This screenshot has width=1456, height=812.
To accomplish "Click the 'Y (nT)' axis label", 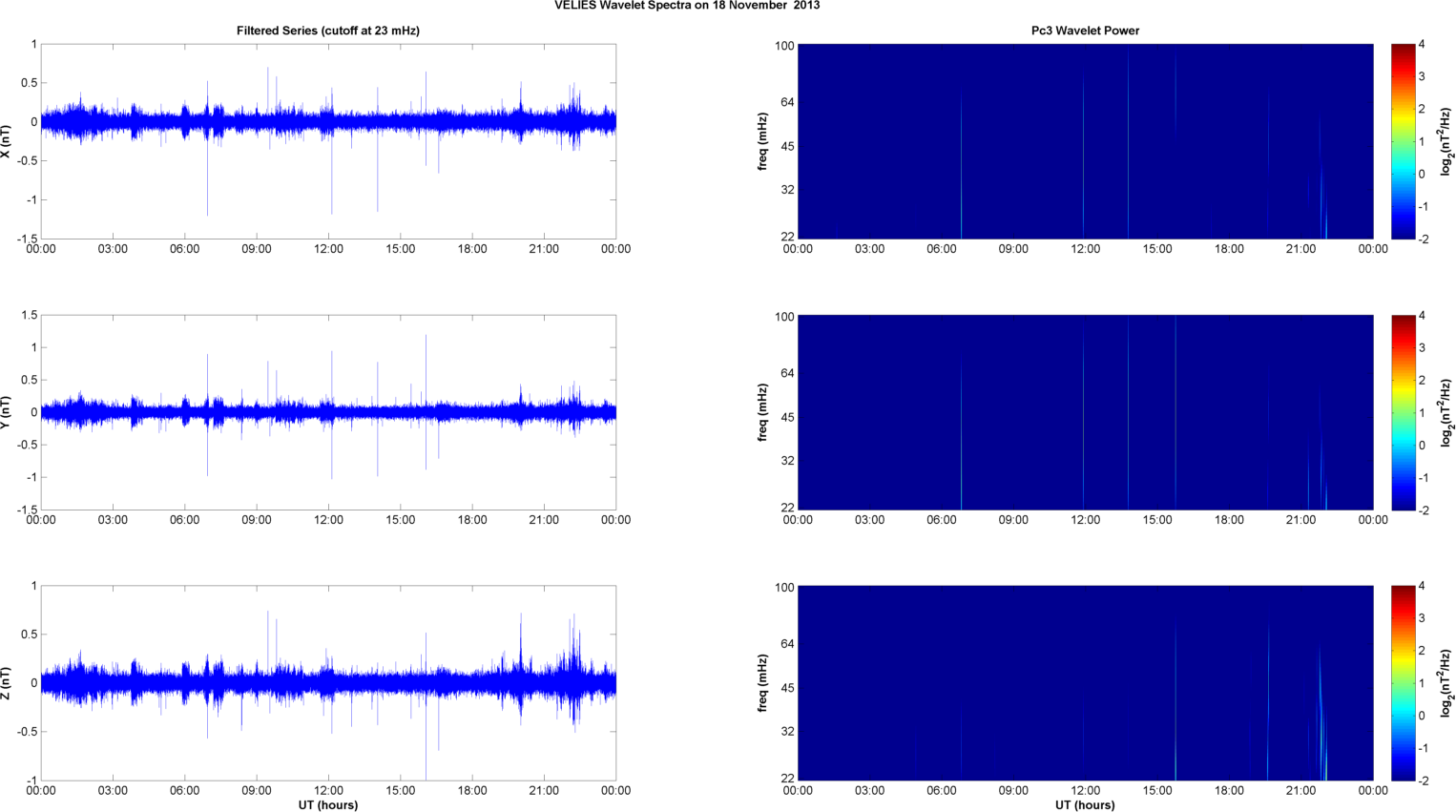I will (6, 412).
